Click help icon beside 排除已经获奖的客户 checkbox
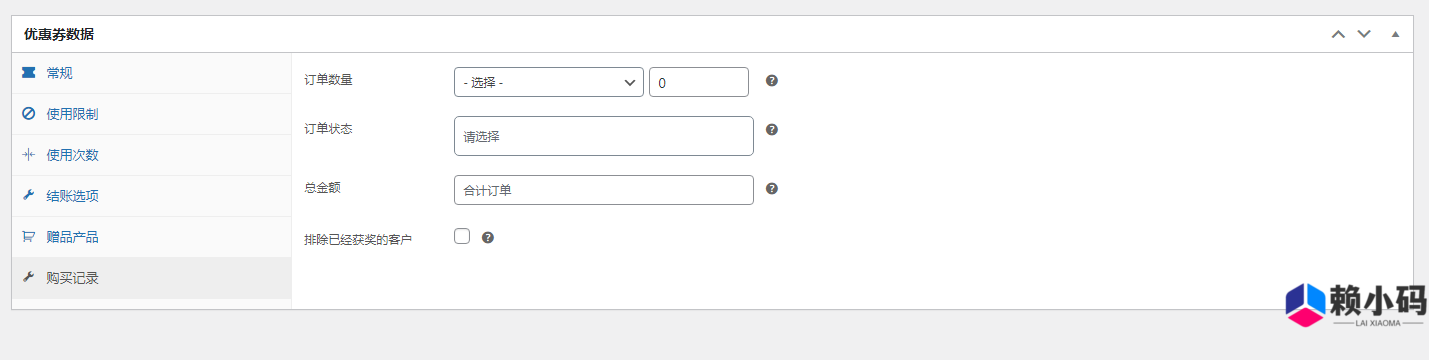This screenshot has width=1429, height=360. coord(488,238)
